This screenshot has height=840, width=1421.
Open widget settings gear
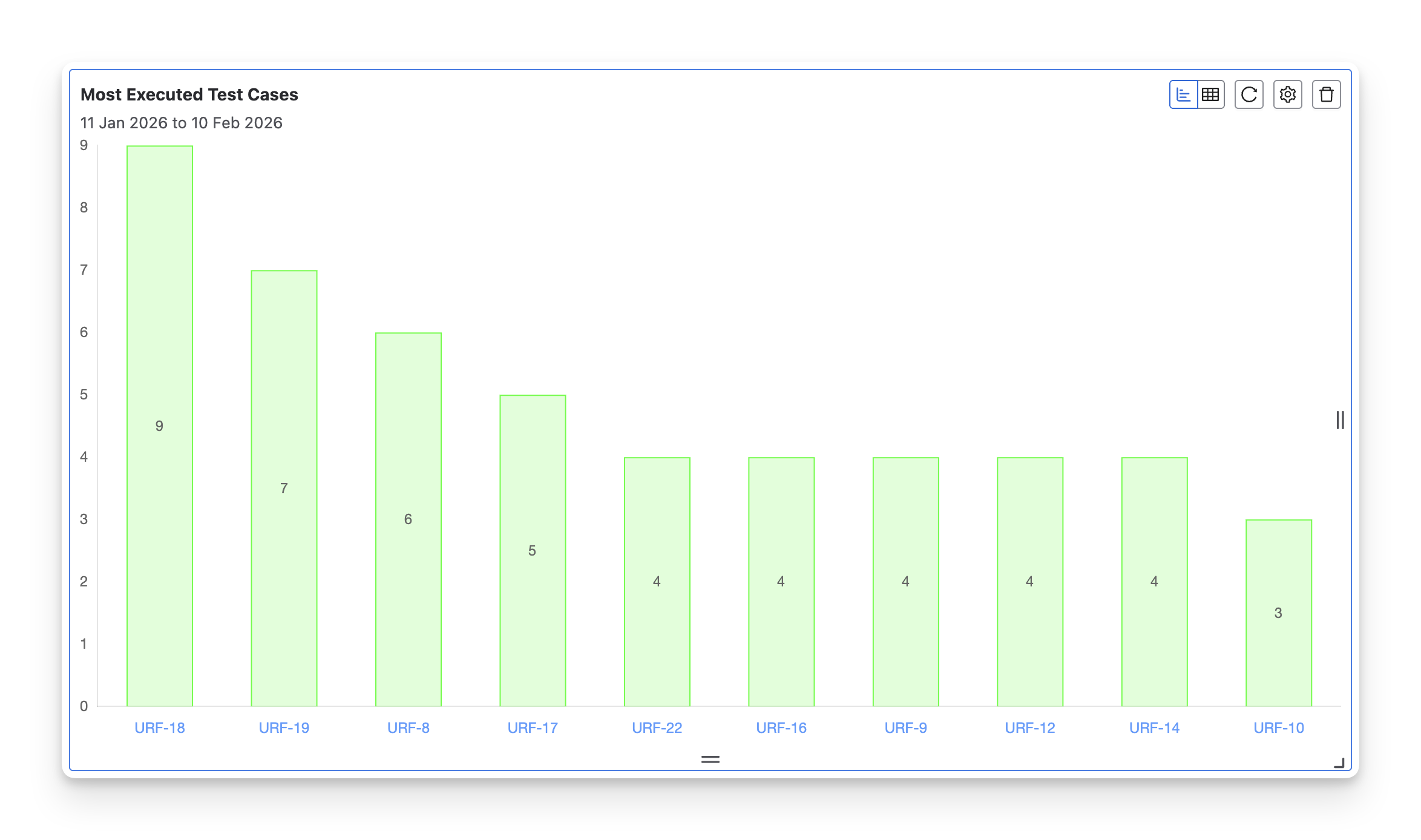pyautogui.click(x=1287, y=94)
